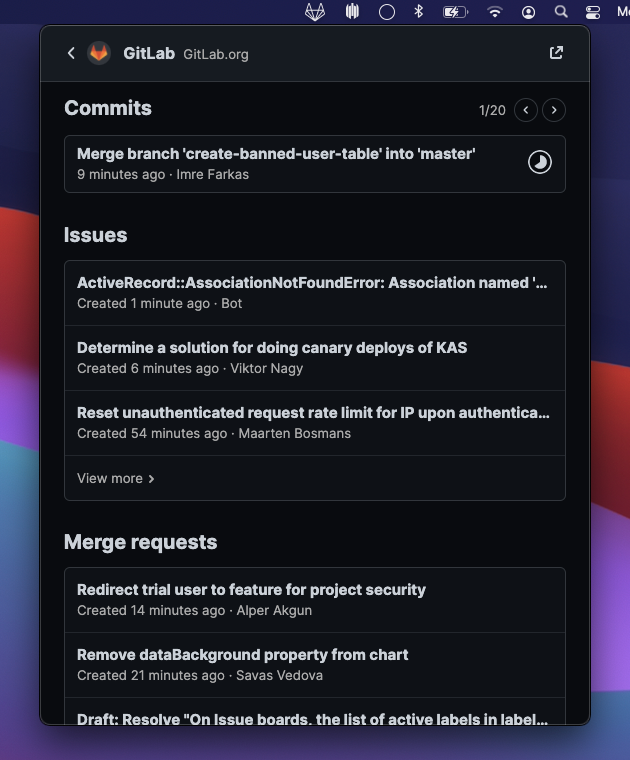Go back using the left arrow in header
The height and width of the screenshot is (760, 630).
tap(71, 53)
